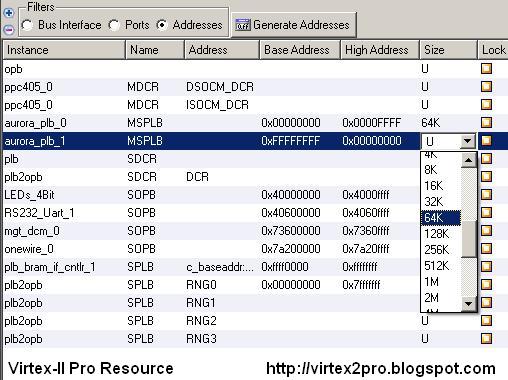Image resolution: width=508 pixels, height=380 pixels.
Task: Select 128K from the size list
Action: click(441, 234)
